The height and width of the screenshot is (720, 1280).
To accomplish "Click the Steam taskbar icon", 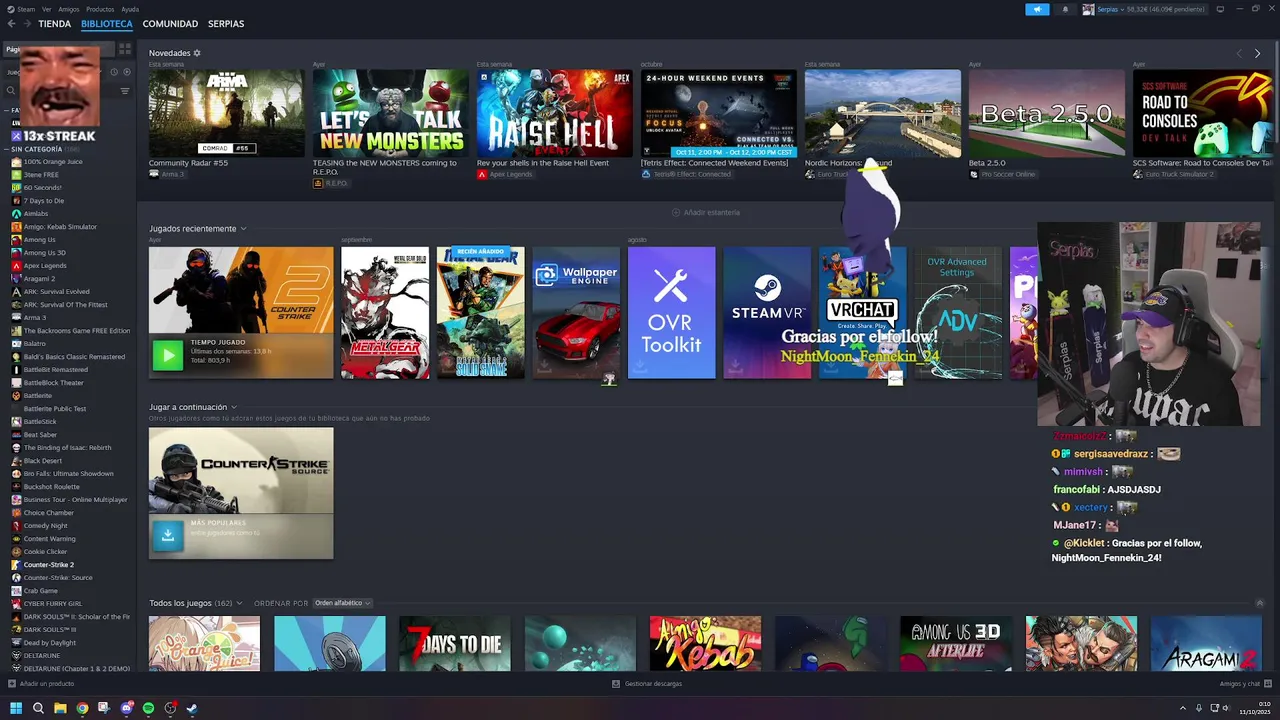I will click(x=192, y=708).
